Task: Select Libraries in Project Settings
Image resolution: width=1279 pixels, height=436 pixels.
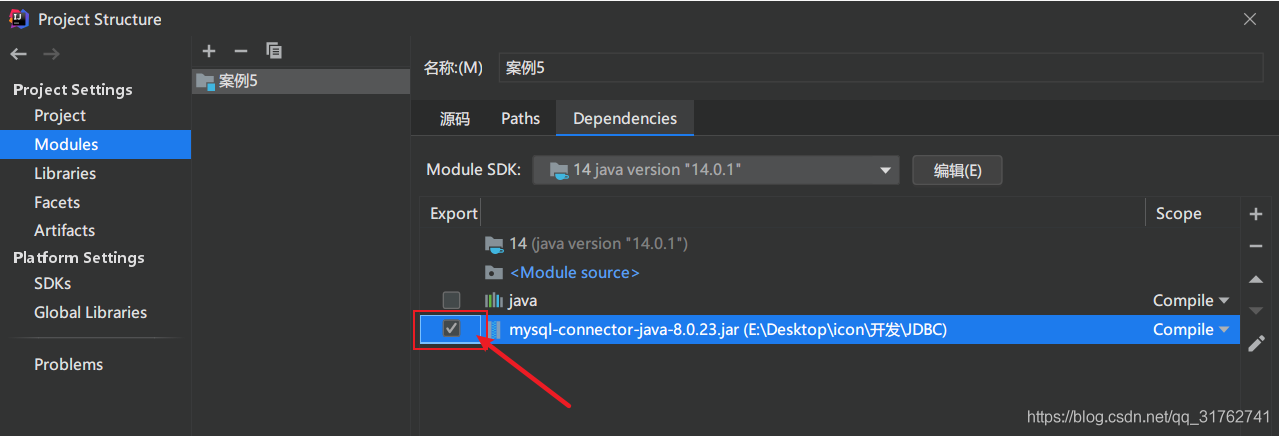Action: coord(65,173)
